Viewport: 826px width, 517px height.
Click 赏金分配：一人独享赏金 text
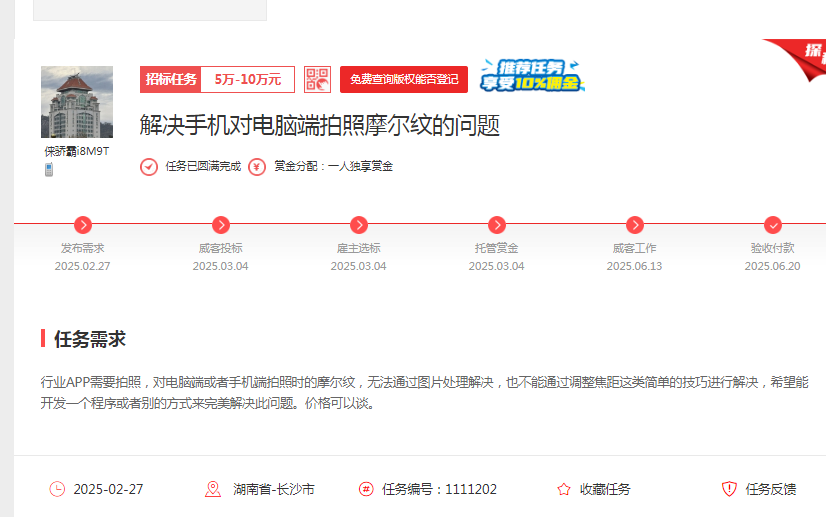(x=333, y=167)
